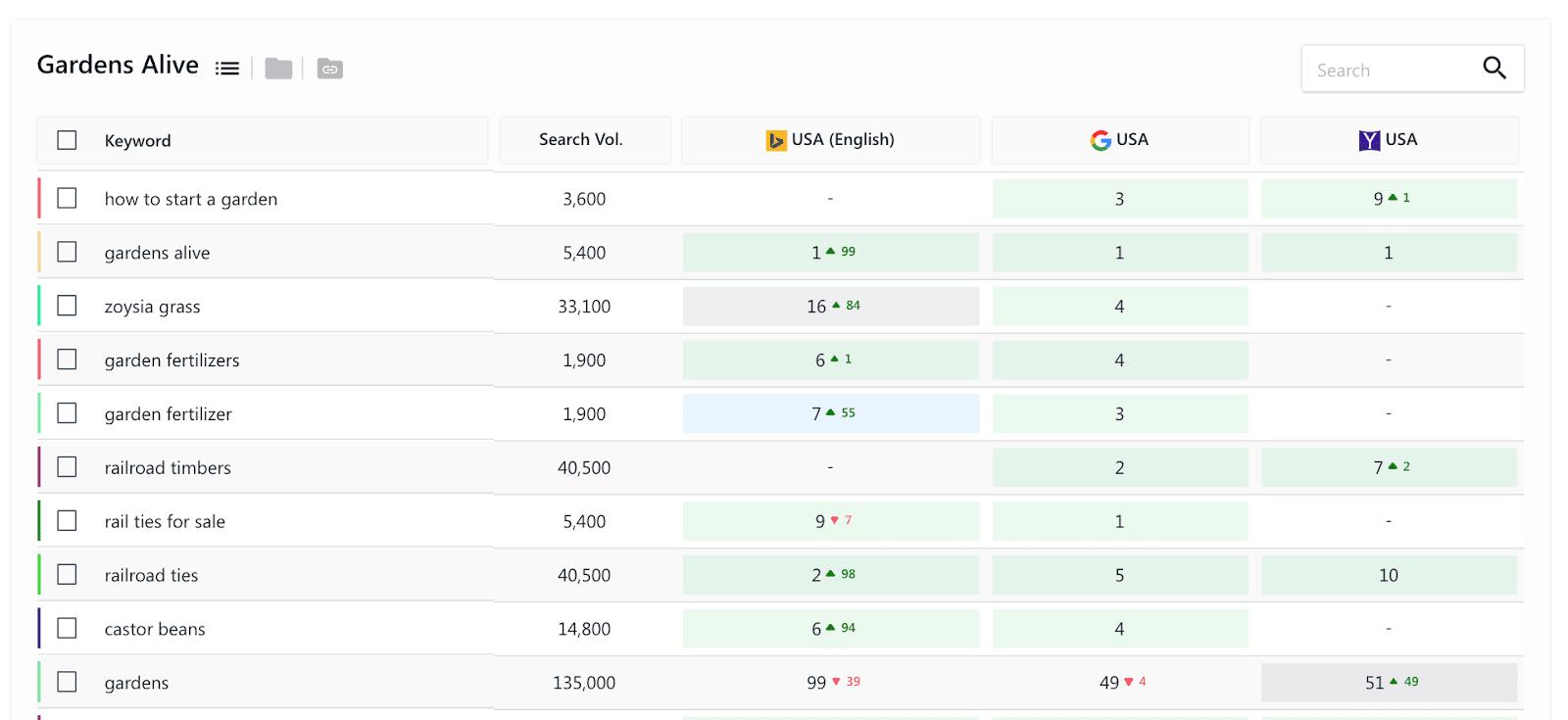Check the box for how to start a garden
The image size is (1568, 720).
point(67,198)
